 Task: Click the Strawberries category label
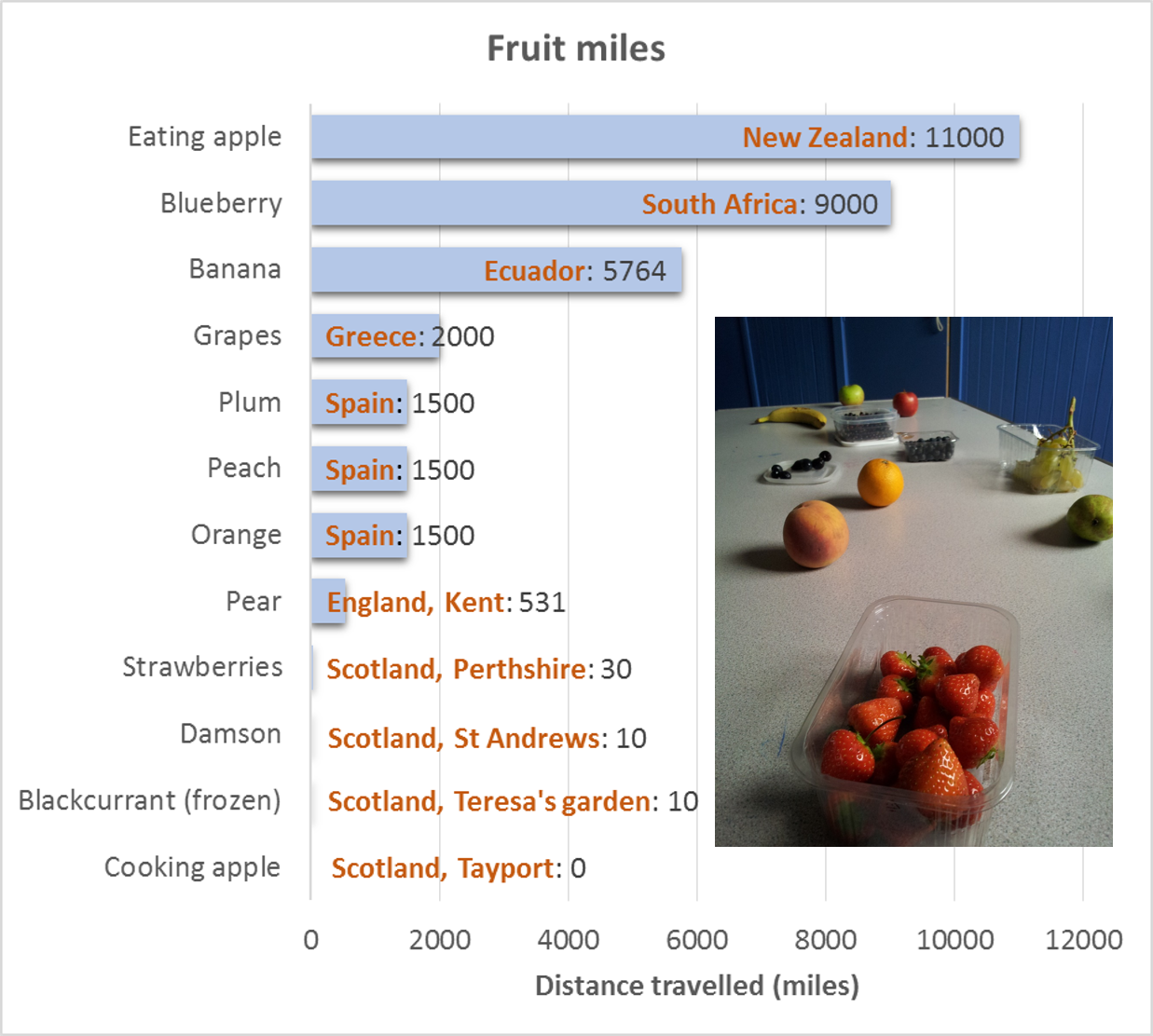[x=202, y=667]
